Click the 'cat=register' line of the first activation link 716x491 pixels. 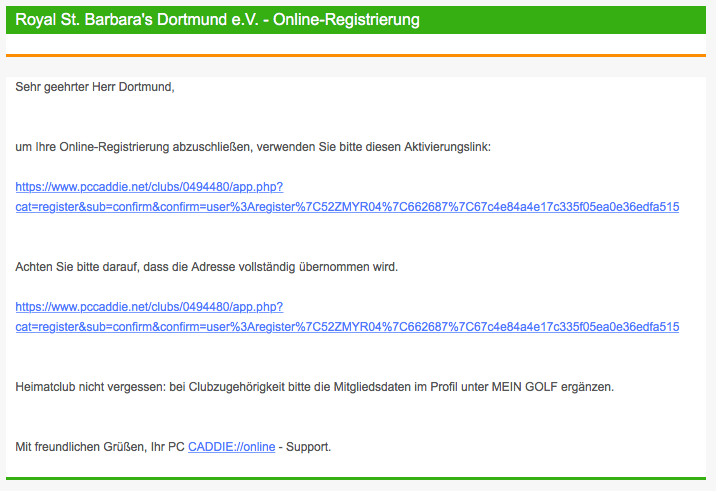[347, 207]
